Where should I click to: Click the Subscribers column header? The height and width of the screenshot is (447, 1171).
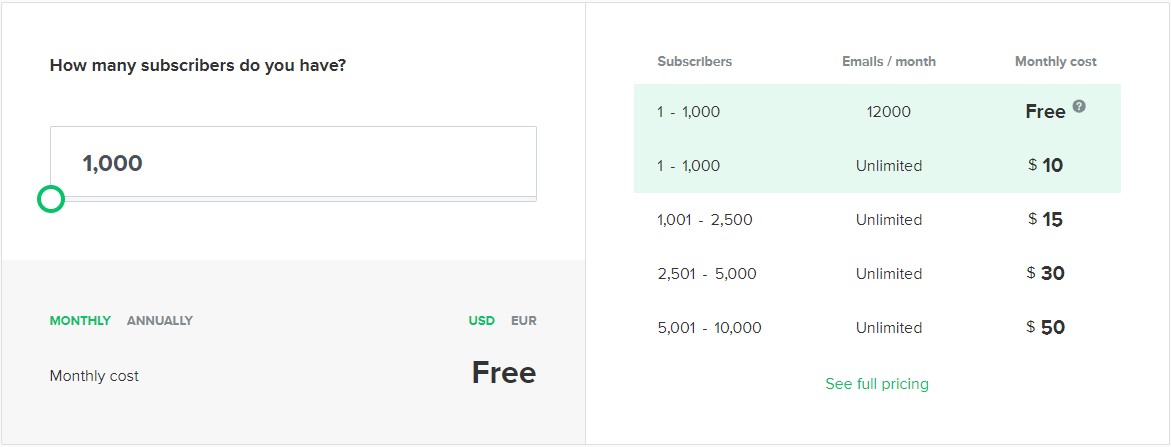pyautogui.click(x=695, y=61)
